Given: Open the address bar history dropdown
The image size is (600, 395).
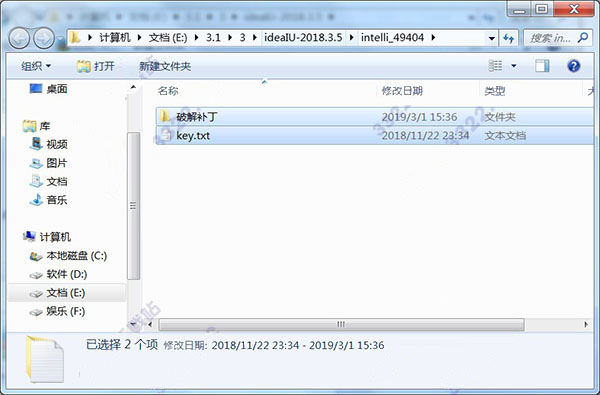Looking at the screenshot, I should 491,38.
